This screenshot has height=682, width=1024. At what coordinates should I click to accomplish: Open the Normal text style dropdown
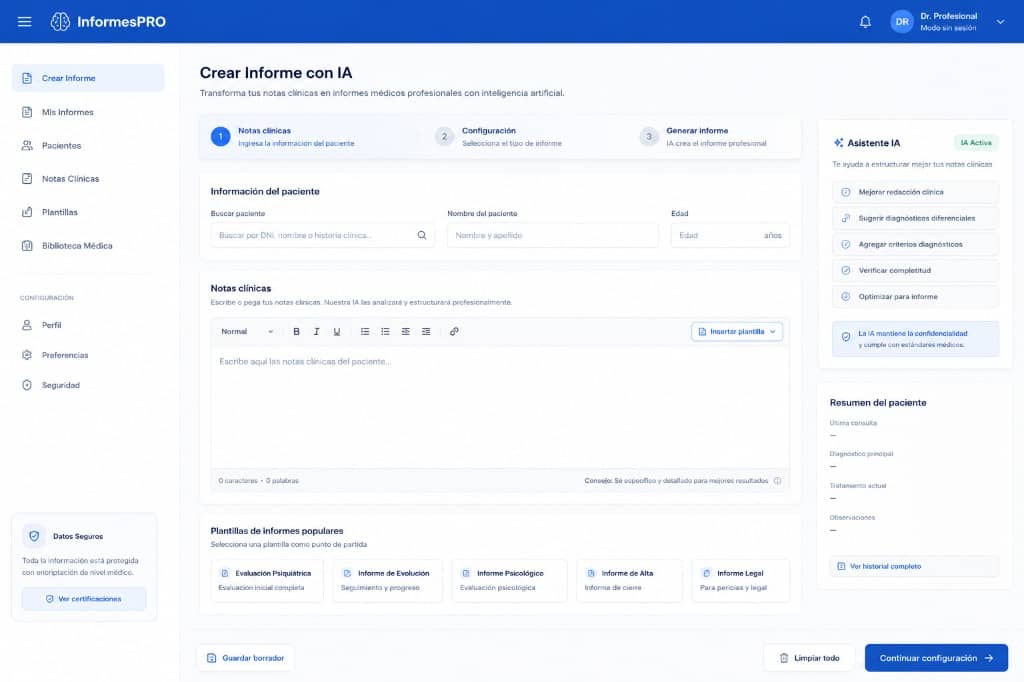247,331
